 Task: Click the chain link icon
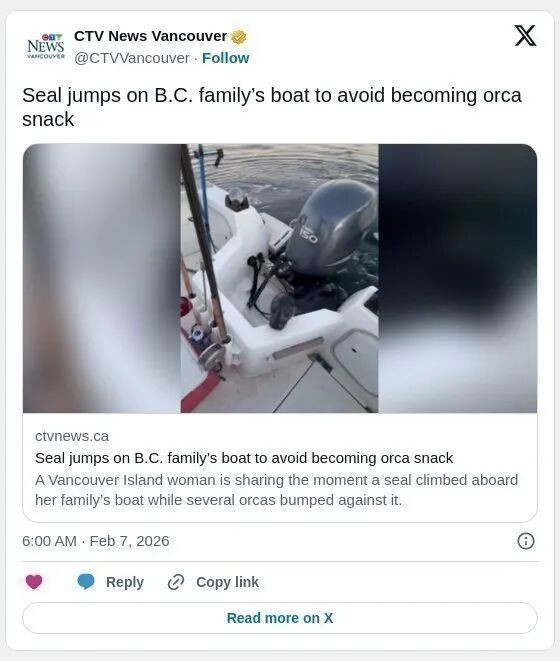tap(176, 582)
